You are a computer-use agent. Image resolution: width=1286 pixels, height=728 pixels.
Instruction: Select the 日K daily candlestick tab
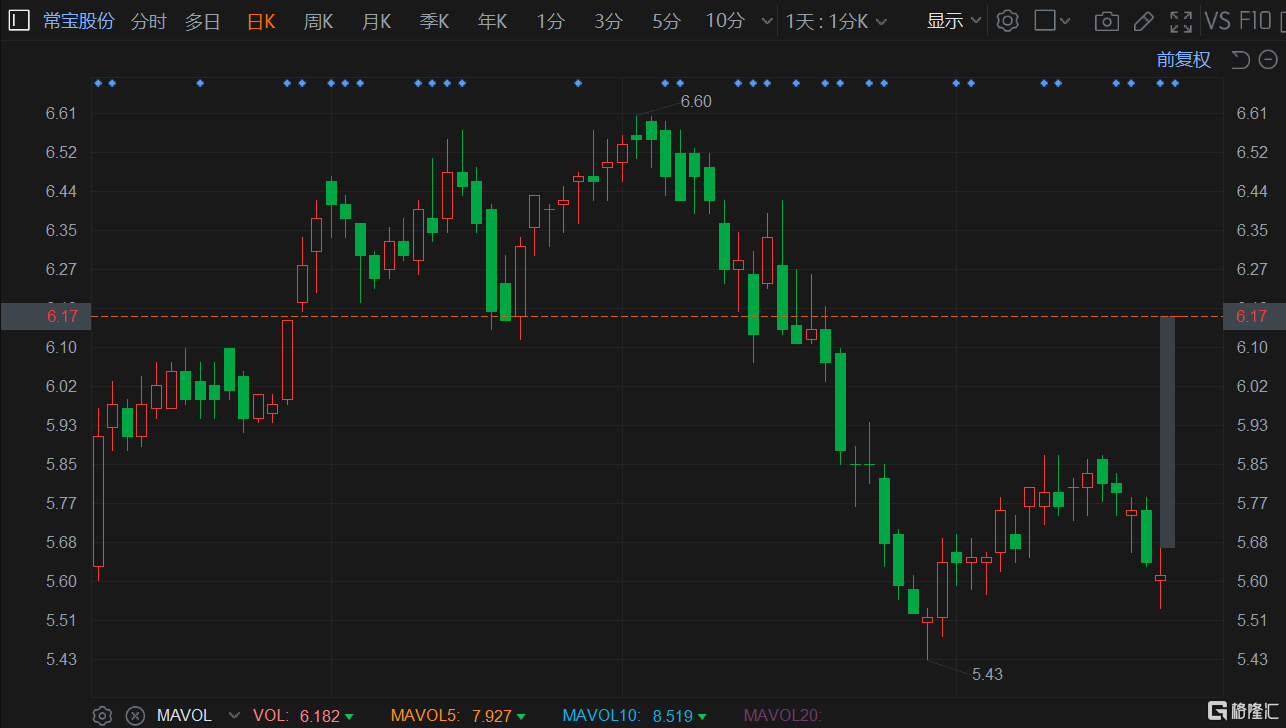pyautogui.click(x=261, y=21)
